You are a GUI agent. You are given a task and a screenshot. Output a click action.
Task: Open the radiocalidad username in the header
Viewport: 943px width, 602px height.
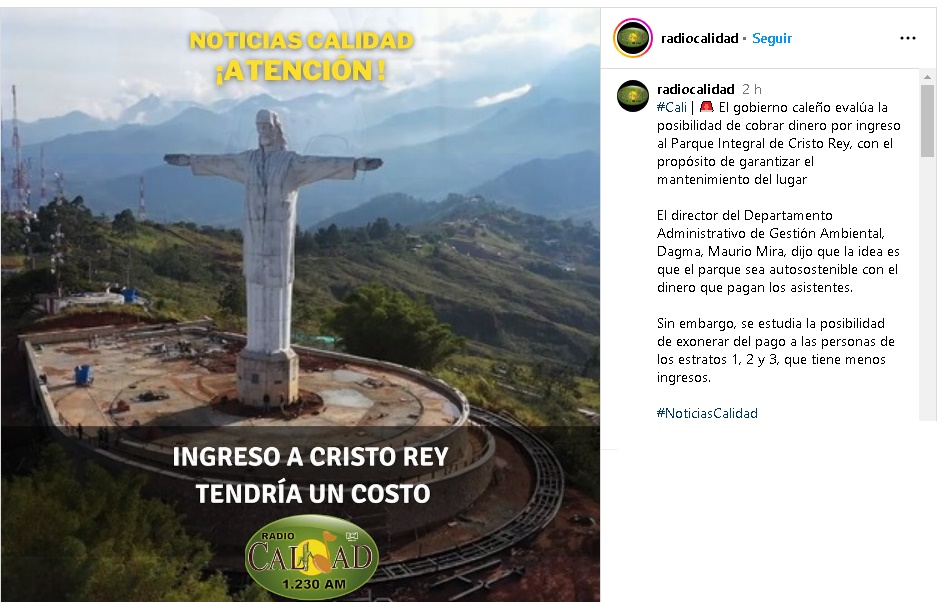(699, 38)
